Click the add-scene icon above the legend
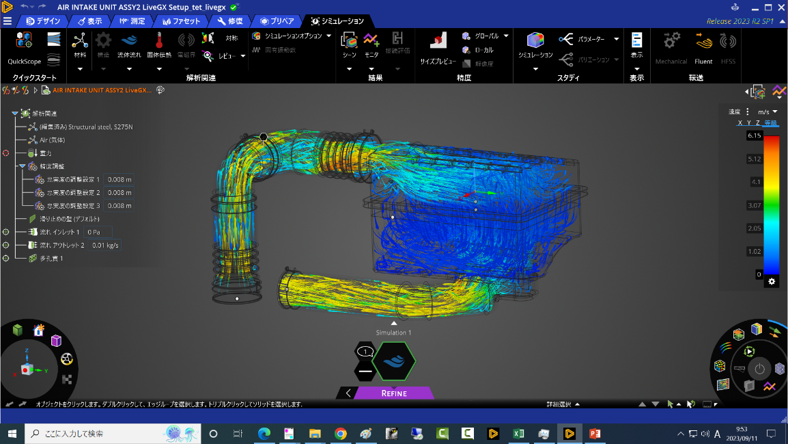This screenshot has height=444, width=788. click(758, 92)
